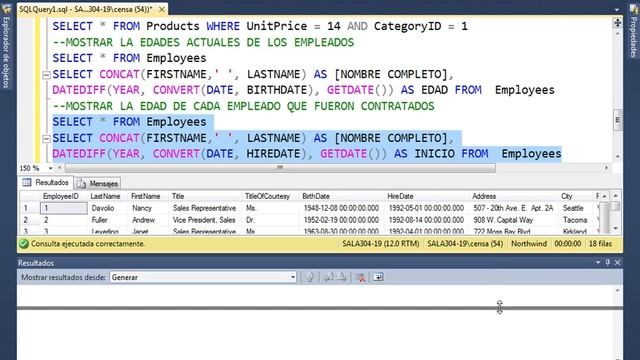Click the editor vertical scrollbar thumb
This screenshot has width=640, height=360.
click(x=617, y=120)
